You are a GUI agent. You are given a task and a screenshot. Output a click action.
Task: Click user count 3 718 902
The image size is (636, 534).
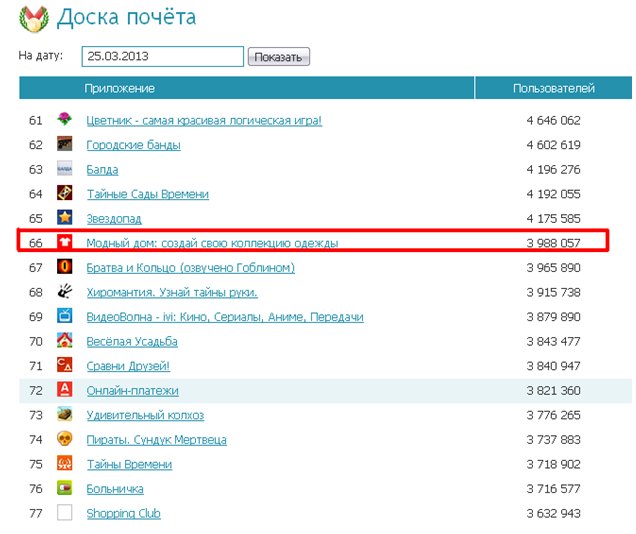coord(553,464)
